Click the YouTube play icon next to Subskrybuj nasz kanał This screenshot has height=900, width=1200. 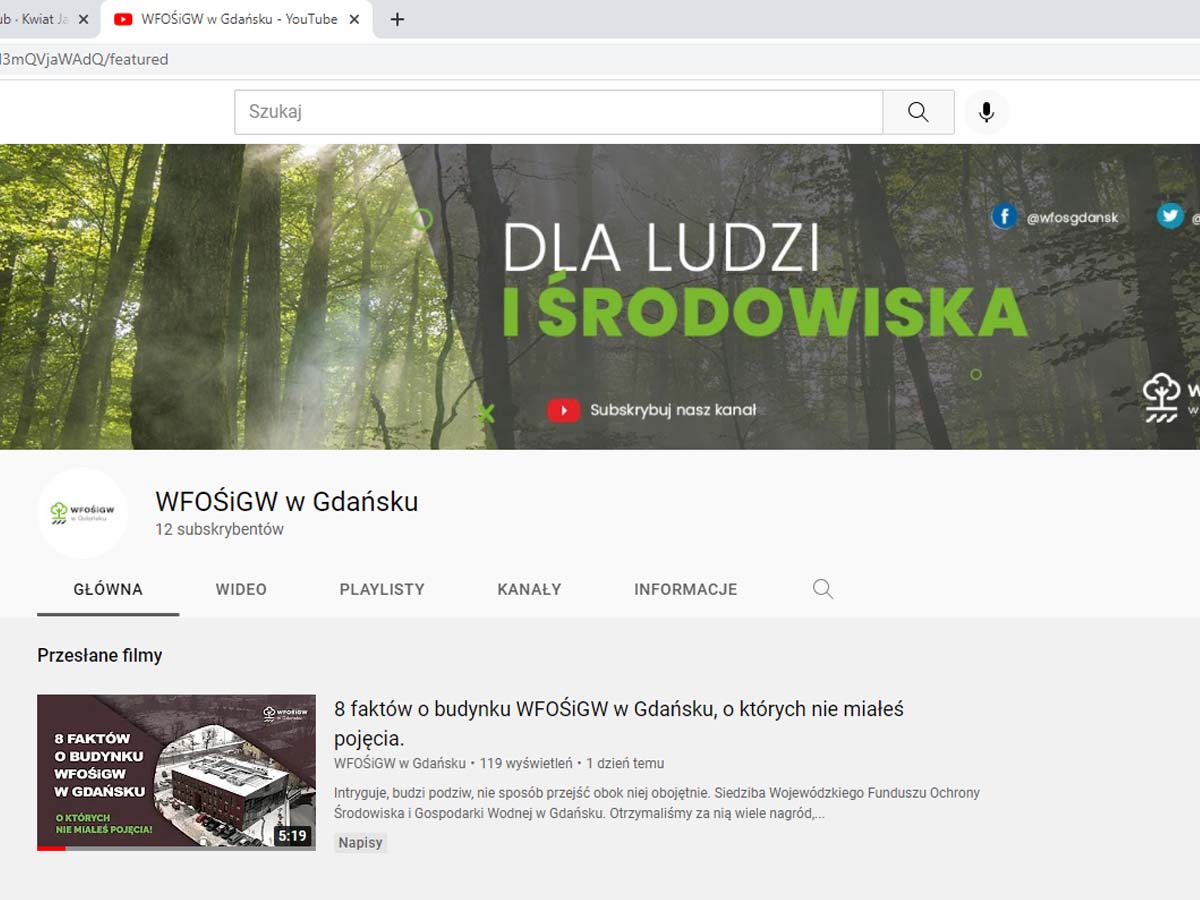point(564,410)
